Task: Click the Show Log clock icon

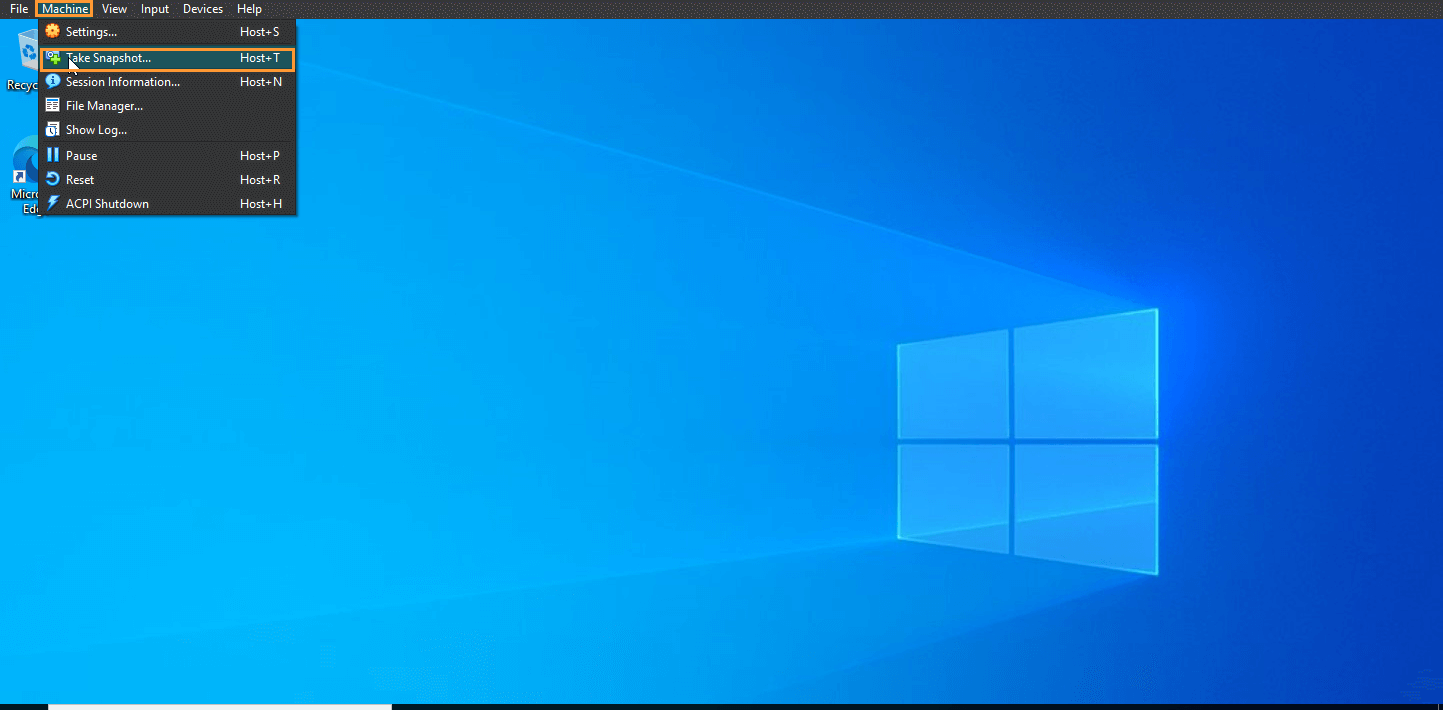Action: tap(53, 129)
